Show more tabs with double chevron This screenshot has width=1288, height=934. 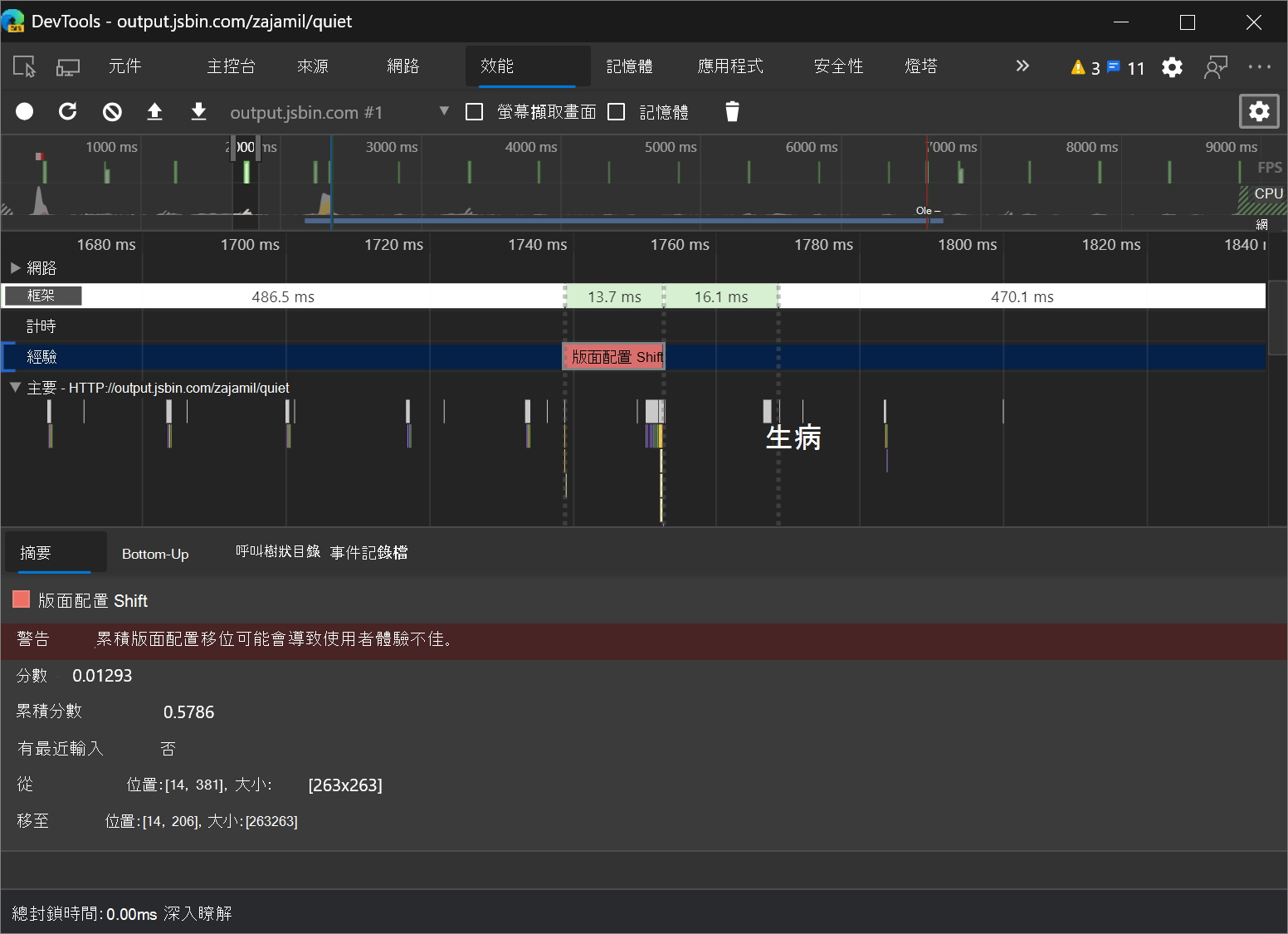(1022, 66)
